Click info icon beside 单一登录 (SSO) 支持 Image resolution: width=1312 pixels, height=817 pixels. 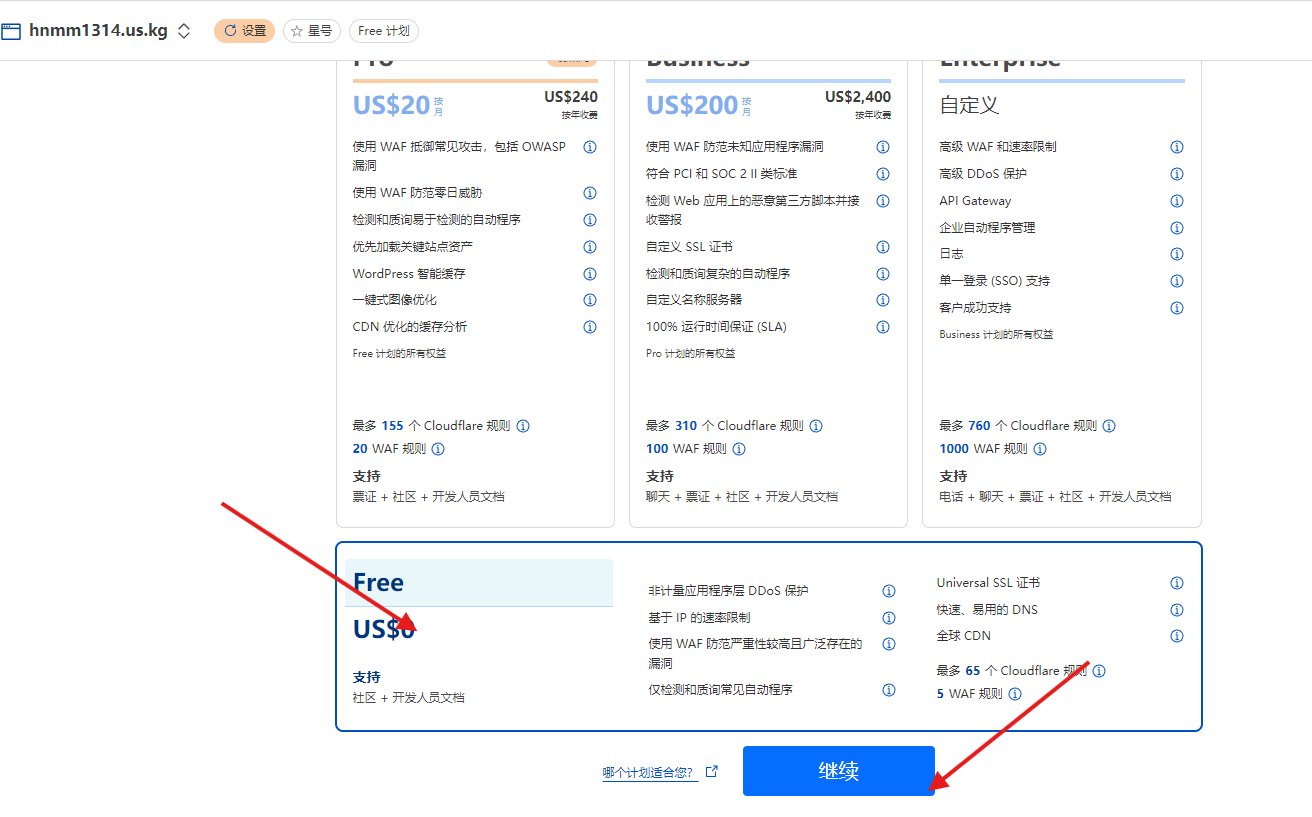tap(1177, 281)
